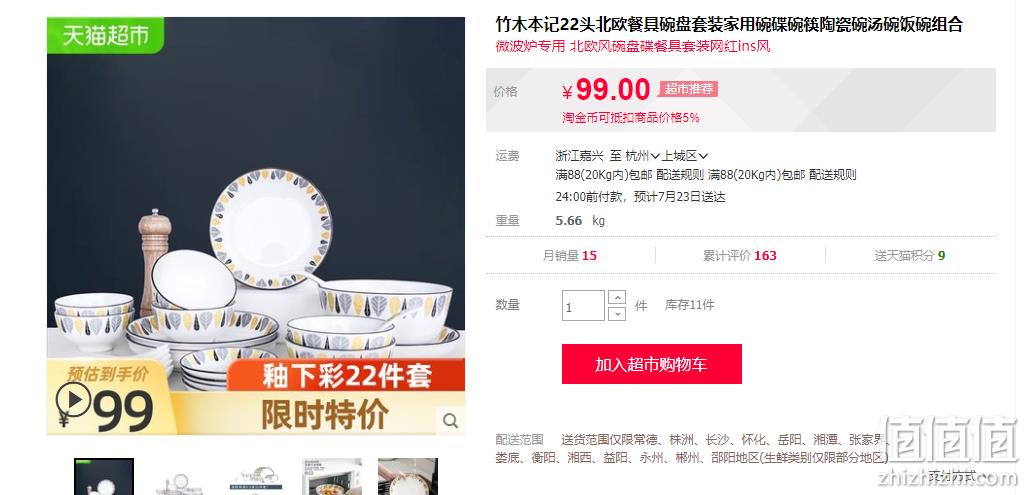Click 月销量 15 sales stat
The width and height of the screenshot is (1027, 495).
pos(570,255)
